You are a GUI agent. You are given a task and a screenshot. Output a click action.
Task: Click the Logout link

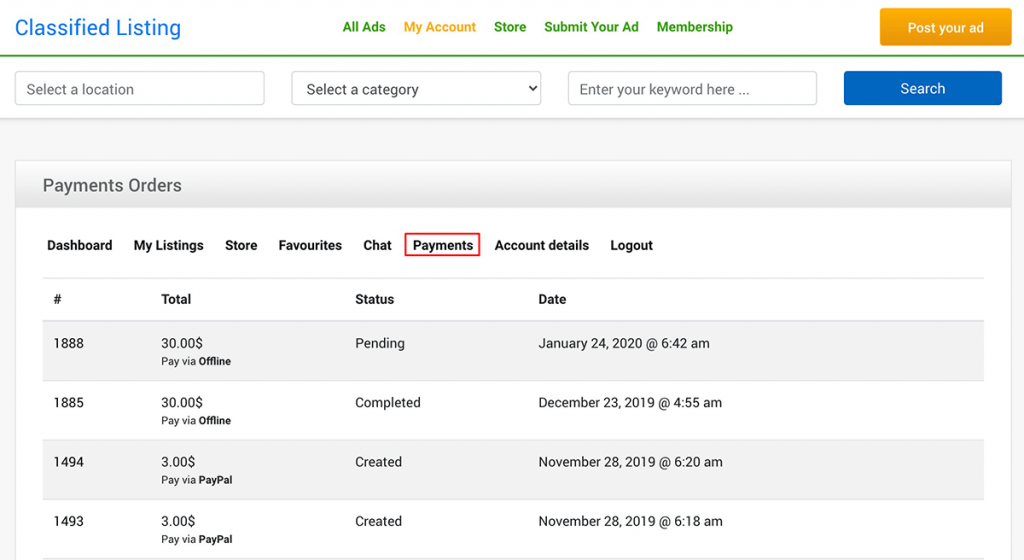tap(632, 245)
